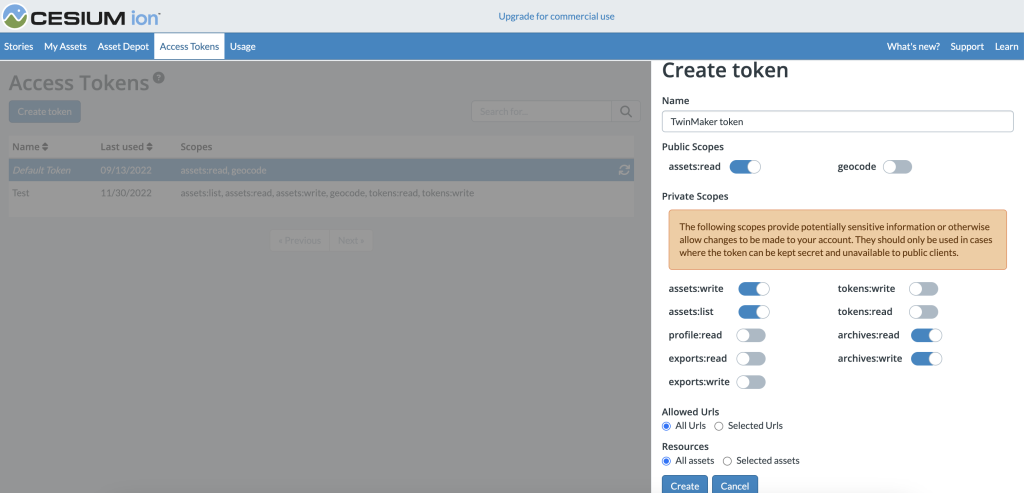Open the Support link
Viewport: 1024px width, 493px height.
[x=967, y=46]
